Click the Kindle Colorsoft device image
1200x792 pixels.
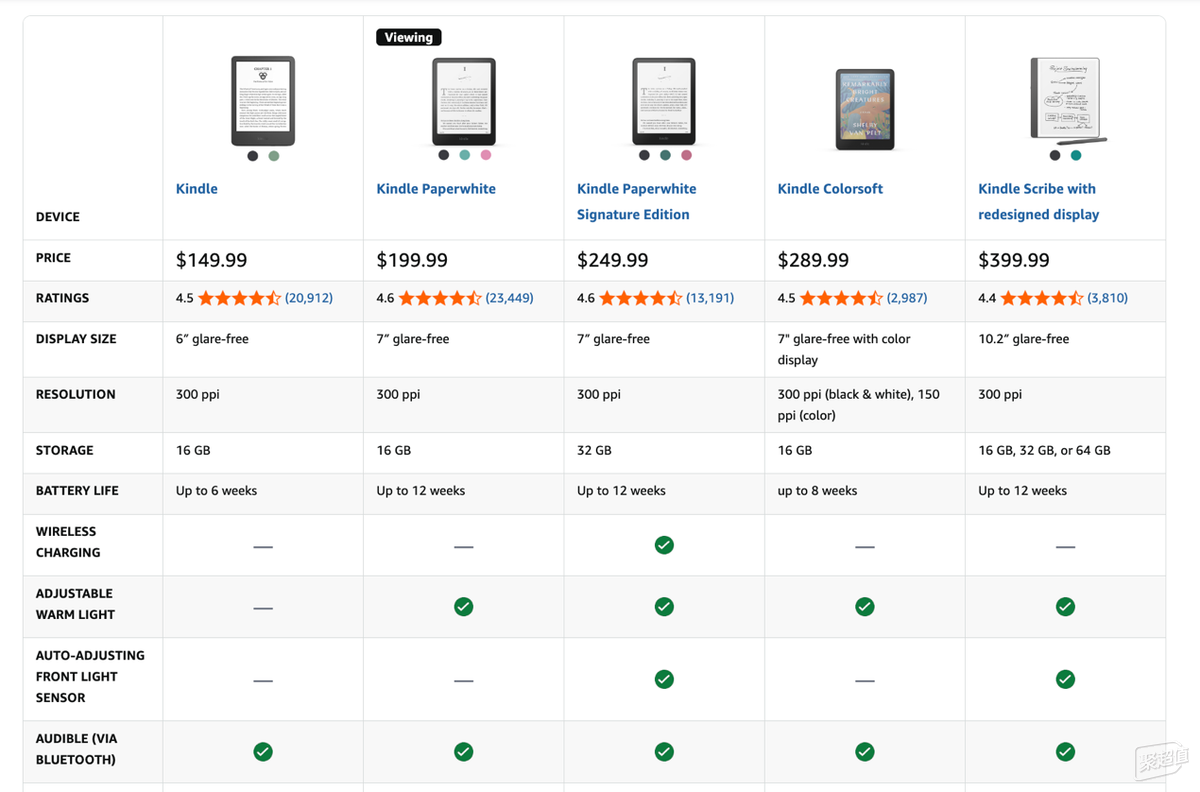point(865,110)
